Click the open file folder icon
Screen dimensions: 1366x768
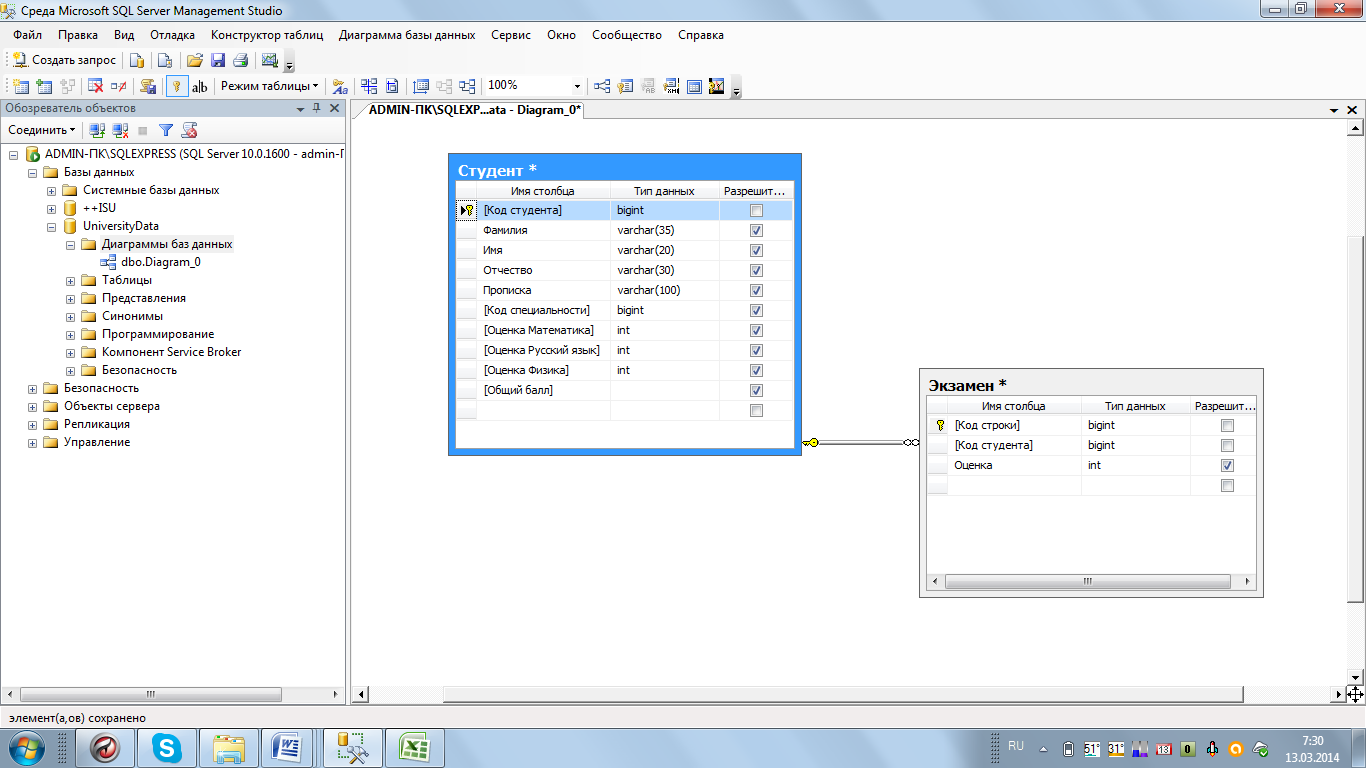point(195,60)
